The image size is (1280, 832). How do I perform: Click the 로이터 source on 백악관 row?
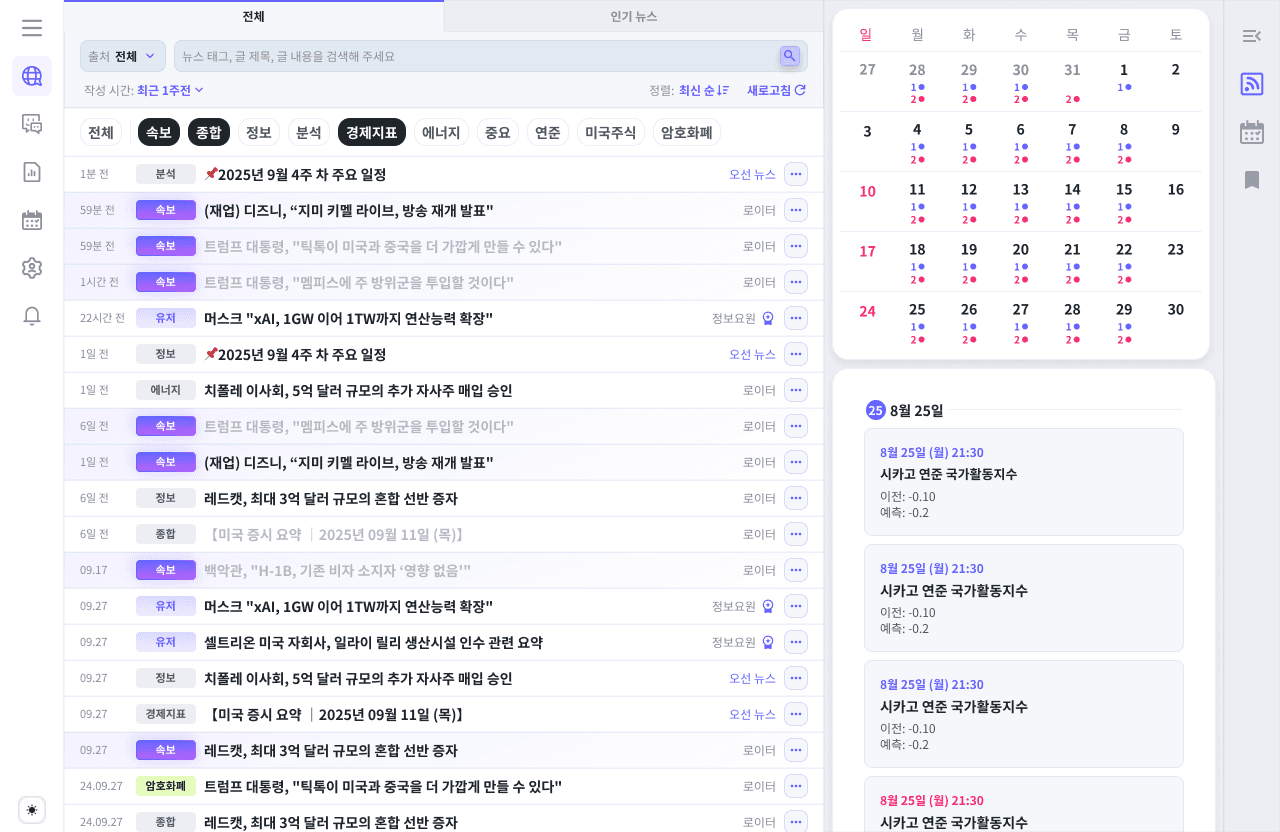pos(759,570)
